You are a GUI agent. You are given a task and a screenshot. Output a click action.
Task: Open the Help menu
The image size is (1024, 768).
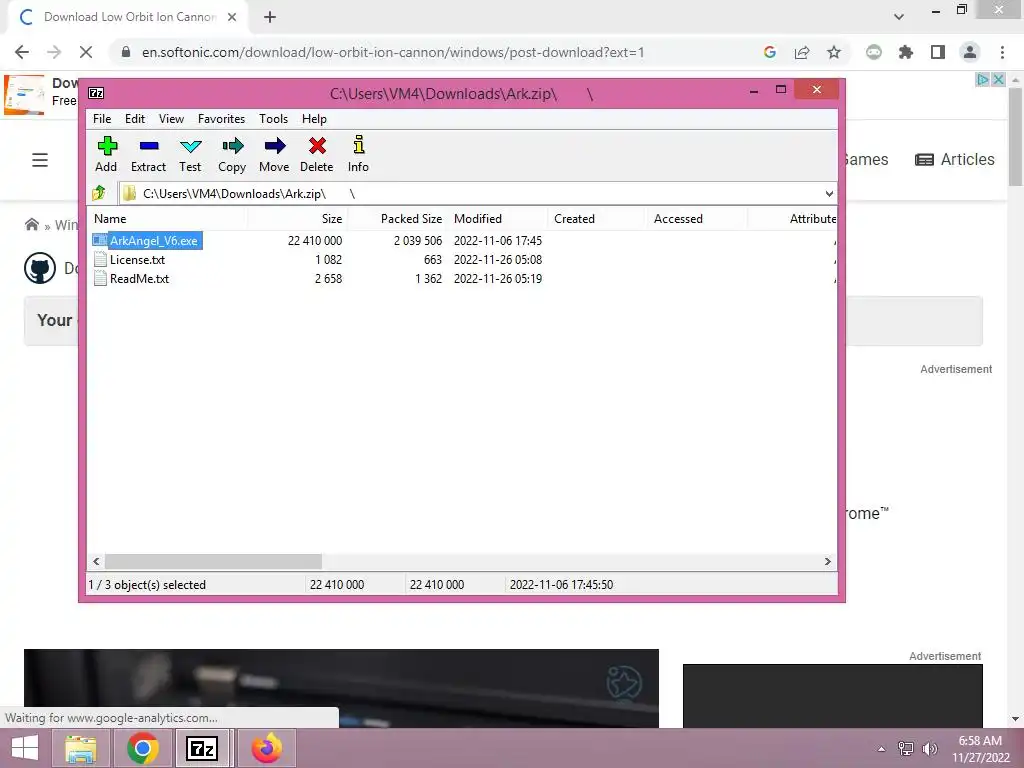point(314,119)
